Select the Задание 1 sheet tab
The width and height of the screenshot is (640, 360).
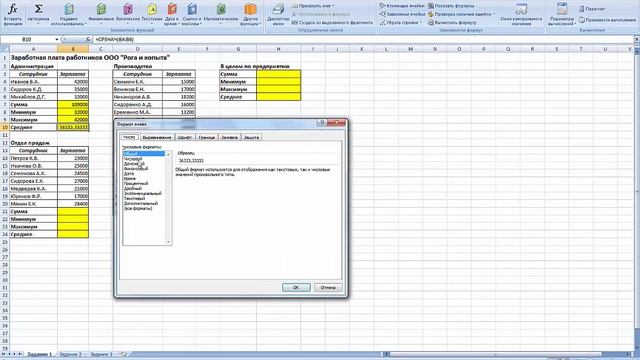40,354
